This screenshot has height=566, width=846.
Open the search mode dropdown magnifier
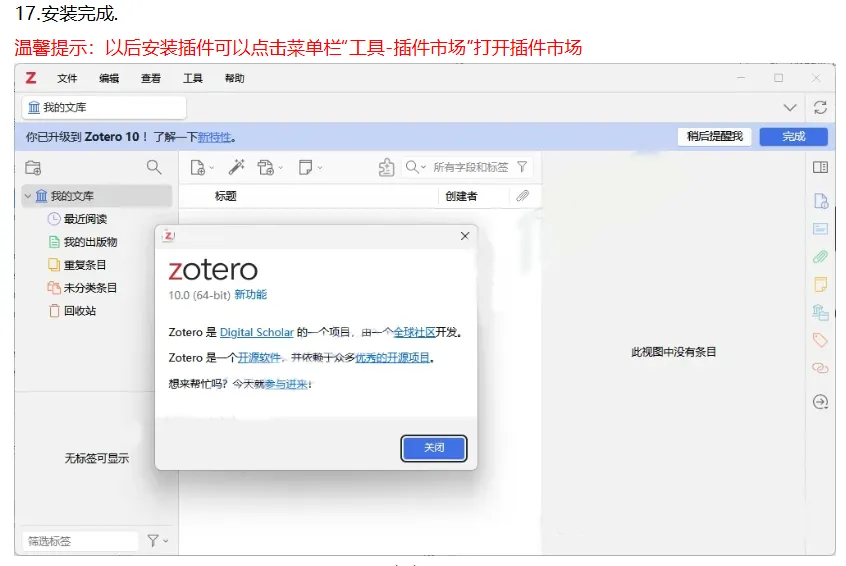coord(415,167)
